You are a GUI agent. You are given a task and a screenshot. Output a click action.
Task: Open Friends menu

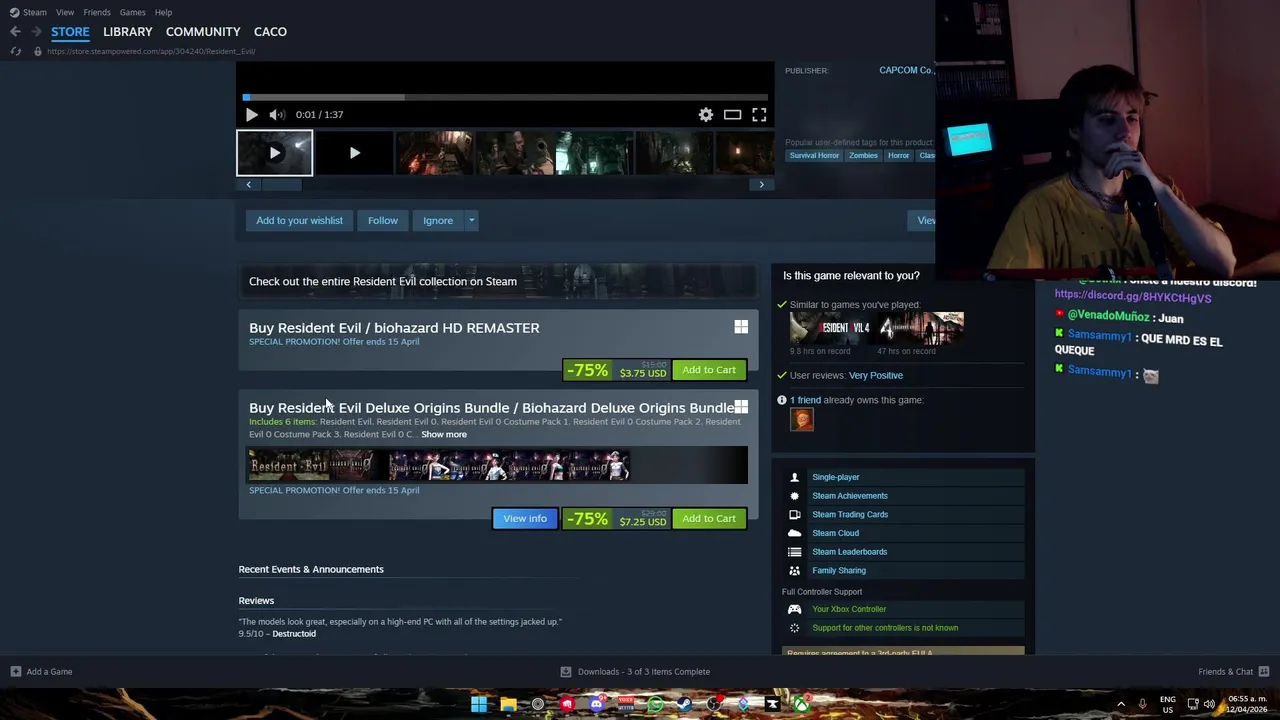(x=97, y=12)
